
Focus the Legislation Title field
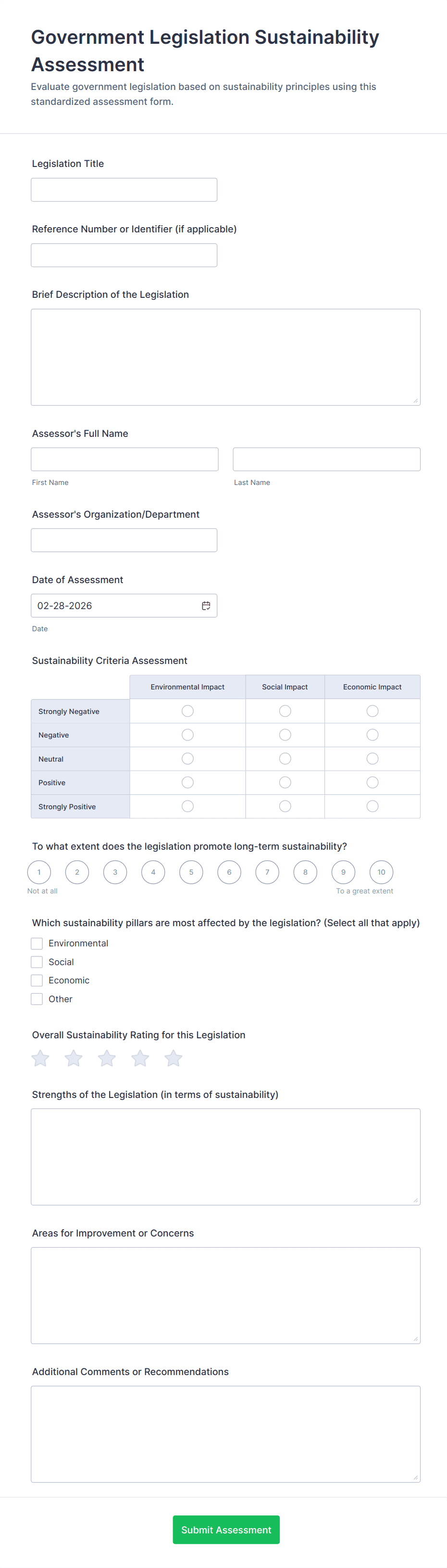click(124, 190)
